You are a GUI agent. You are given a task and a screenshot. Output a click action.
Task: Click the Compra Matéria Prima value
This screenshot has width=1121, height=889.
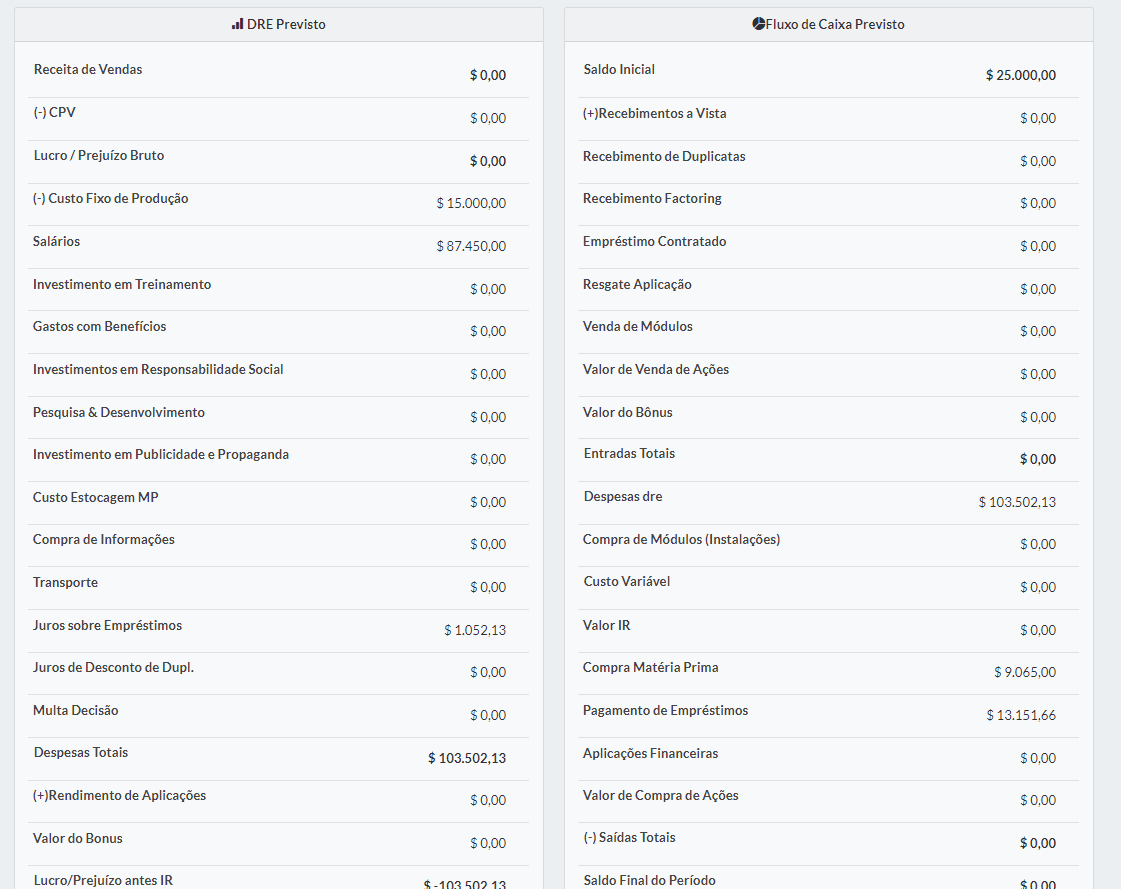1024,672
